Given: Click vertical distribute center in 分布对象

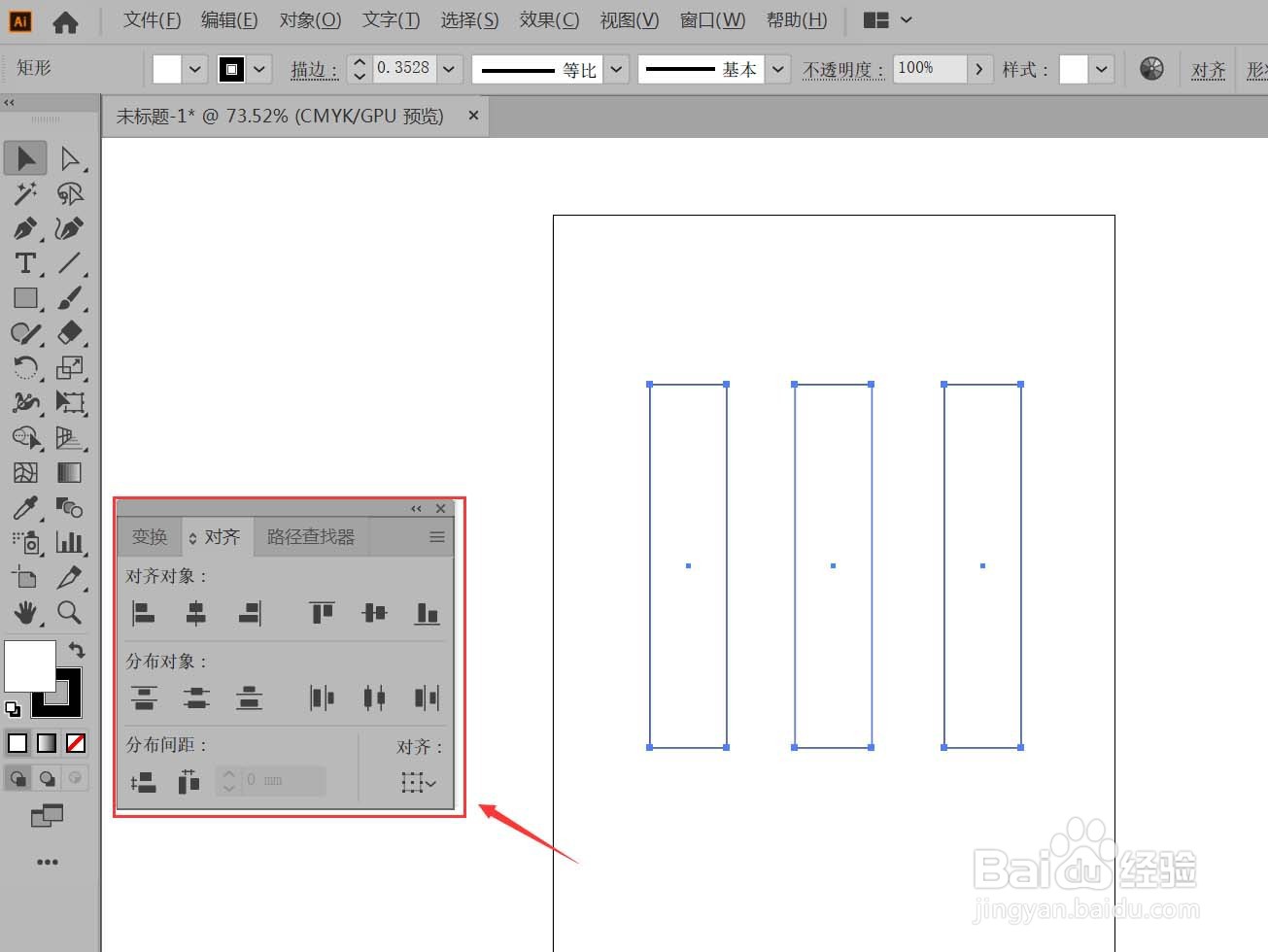Looking at the screenshot, I should 196,697.
